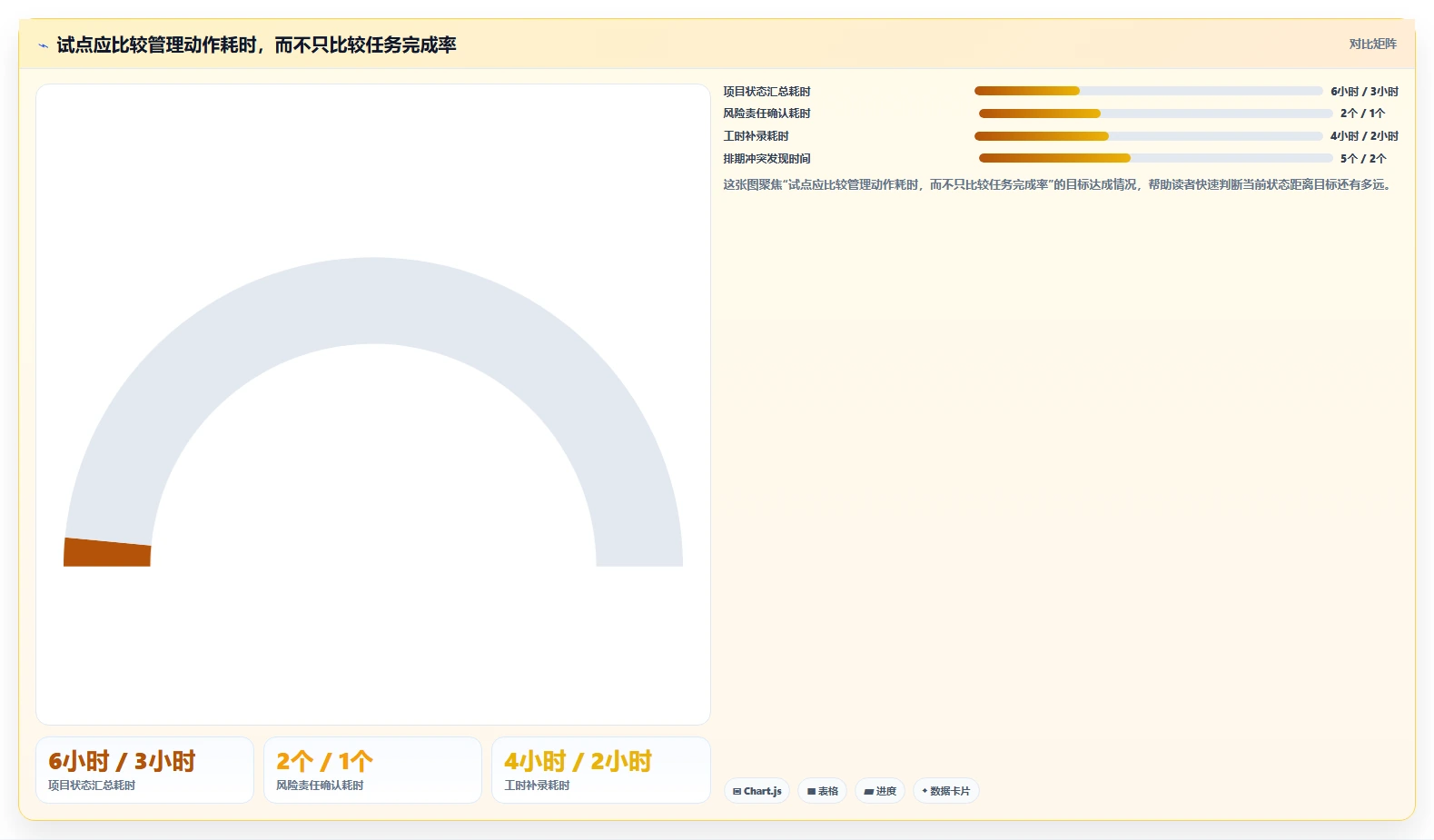Click the 工时补录耗时 progress bar
Image resolution: width=1434 pixels, height=840 pixels.
pos(1148,136)
